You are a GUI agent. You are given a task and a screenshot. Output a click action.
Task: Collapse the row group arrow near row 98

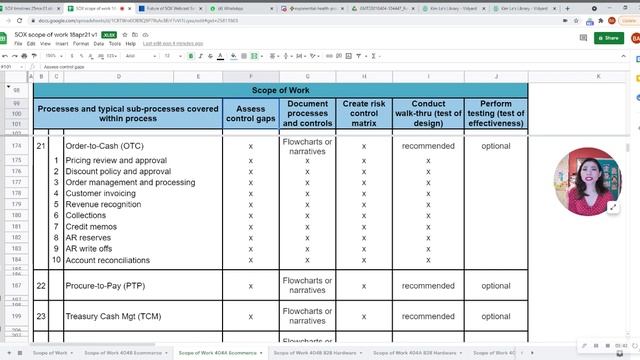coord(9,87)
